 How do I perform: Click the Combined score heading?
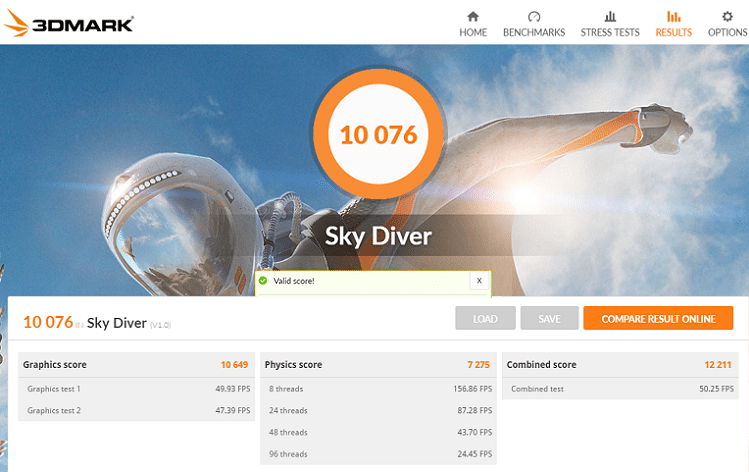point(541,365)
